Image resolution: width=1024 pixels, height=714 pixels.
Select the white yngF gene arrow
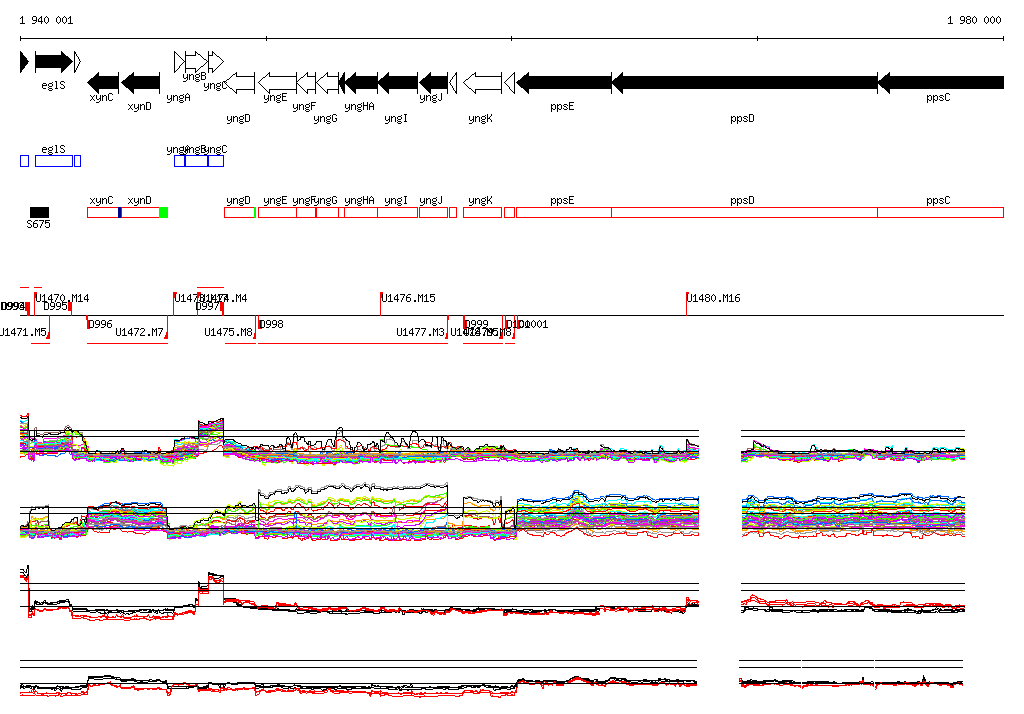tap(306, 83)
